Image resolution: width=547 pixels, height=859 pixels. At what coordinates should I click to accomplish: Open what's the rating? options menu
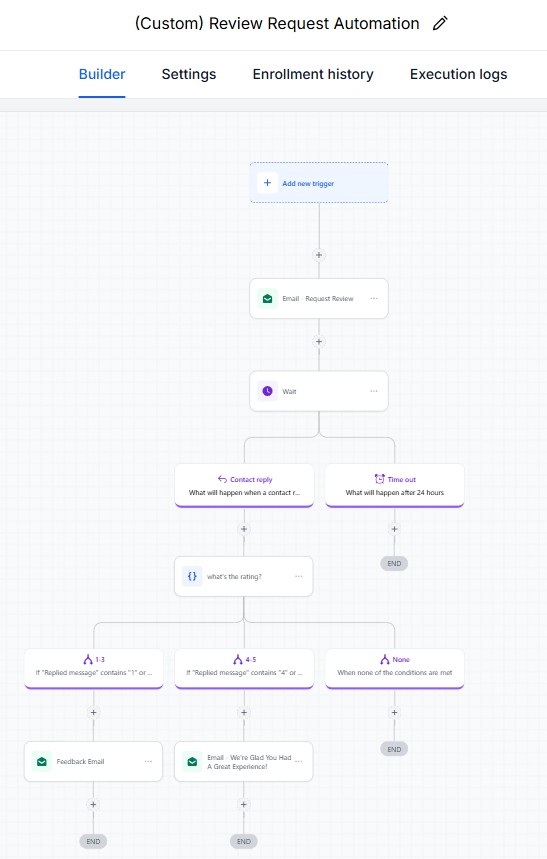(x=299, y=576)
